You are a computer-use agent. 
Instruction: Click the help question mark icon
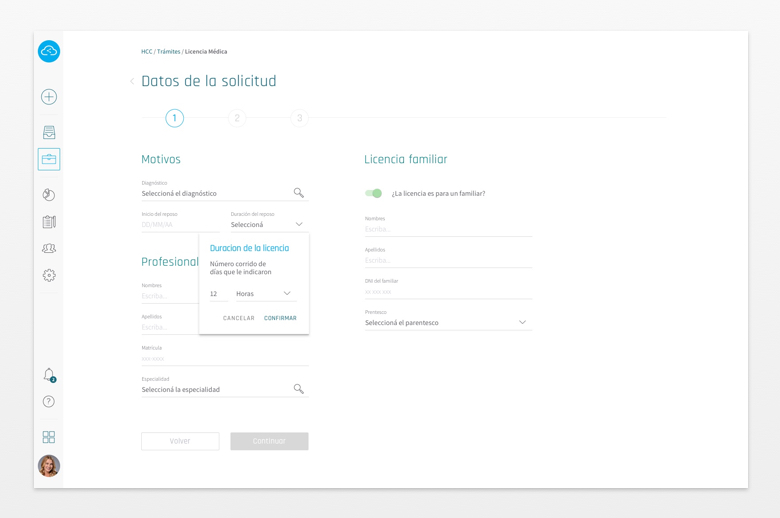pyautogui.click(x=49, y=401)
